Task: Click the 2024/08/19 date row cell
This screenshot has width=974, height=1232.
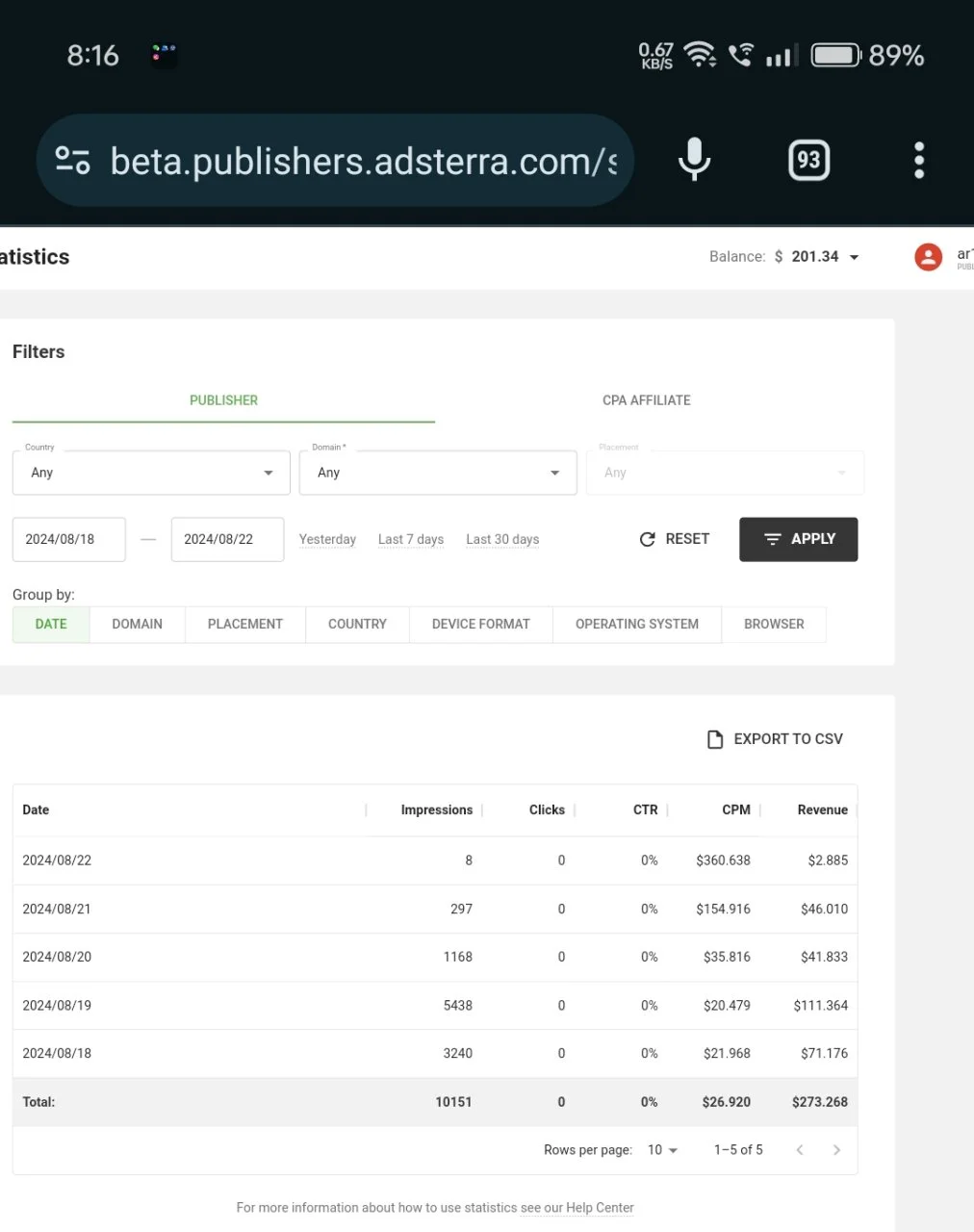Action: point(57,1005)
